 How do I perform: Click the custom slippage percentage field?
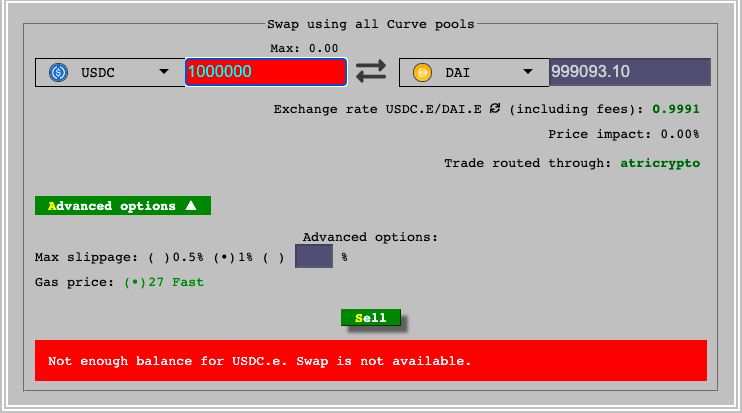click(x=314, y=257)
